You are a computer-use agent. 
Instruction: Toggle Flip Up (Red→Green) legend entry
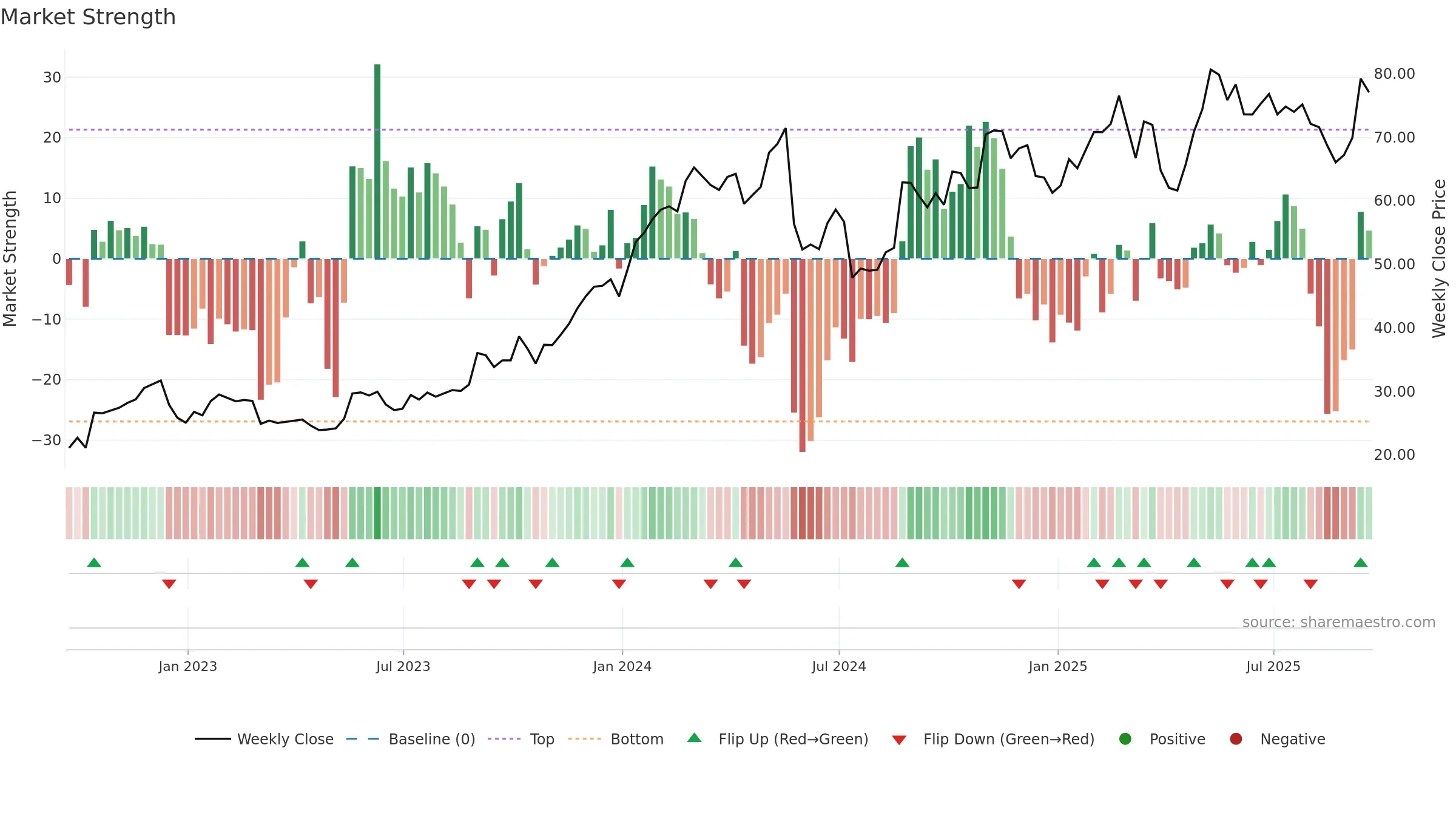[778, 739]
